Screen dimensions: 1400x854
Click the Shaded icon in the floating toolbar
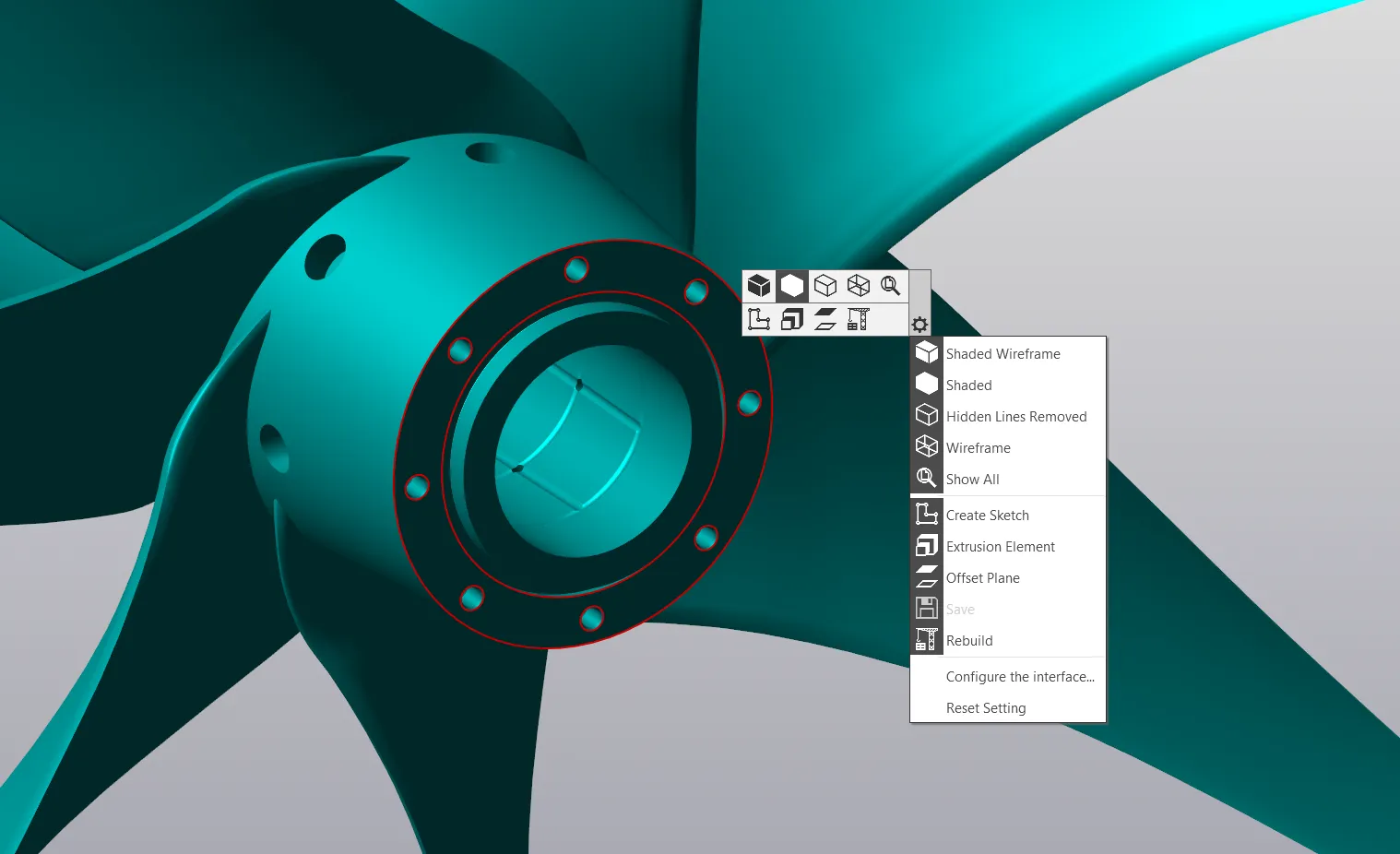pyautogui.click(x=792, y=286)
